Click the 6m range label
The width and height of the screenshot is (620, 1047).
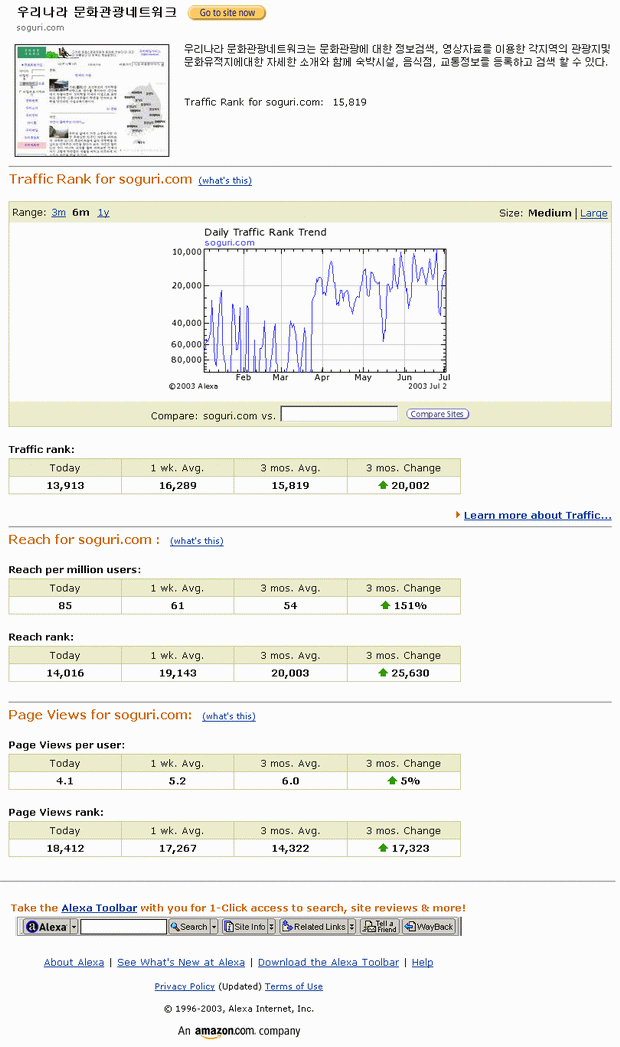click(x=81, y=212)
